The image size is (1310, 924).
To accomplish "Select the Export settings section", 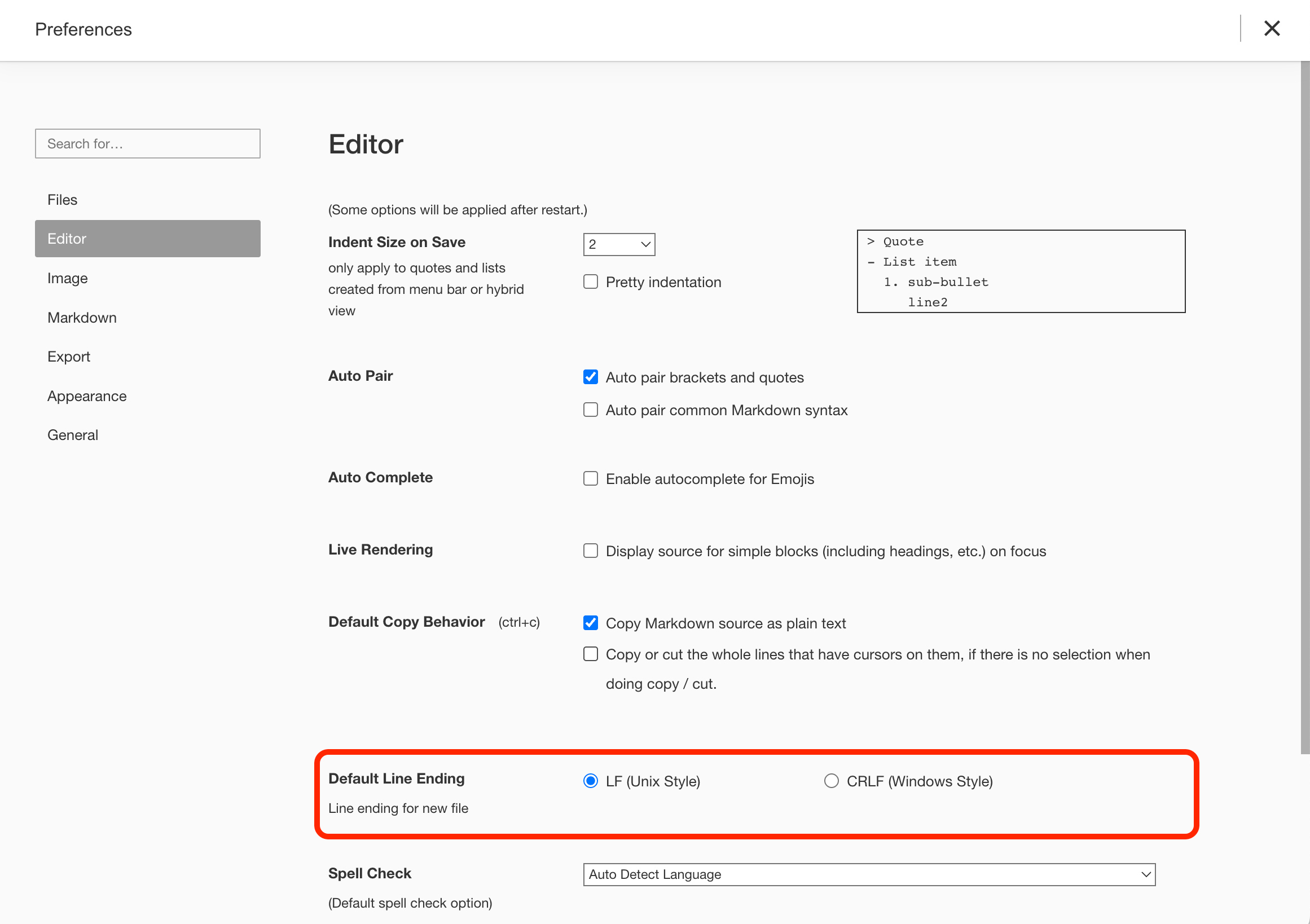I will 68,356.
